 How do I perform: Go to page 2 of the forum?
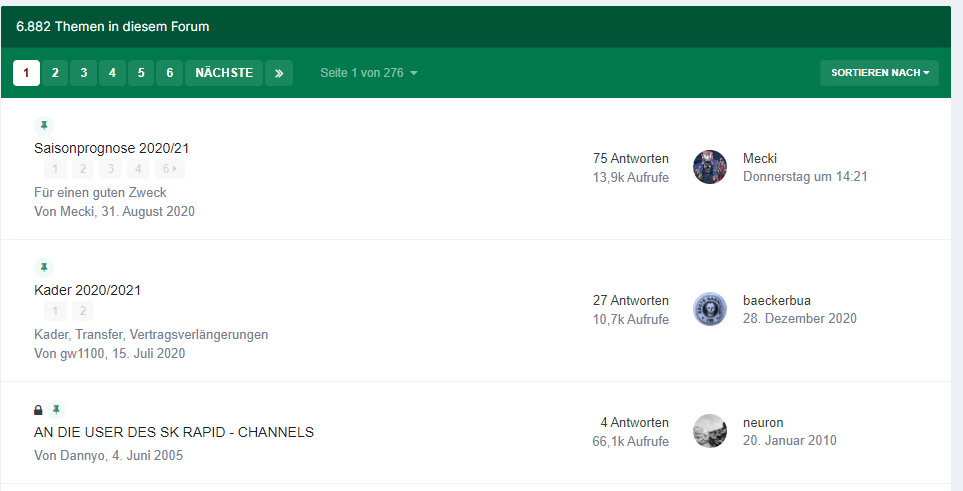[x=55, y=73]
